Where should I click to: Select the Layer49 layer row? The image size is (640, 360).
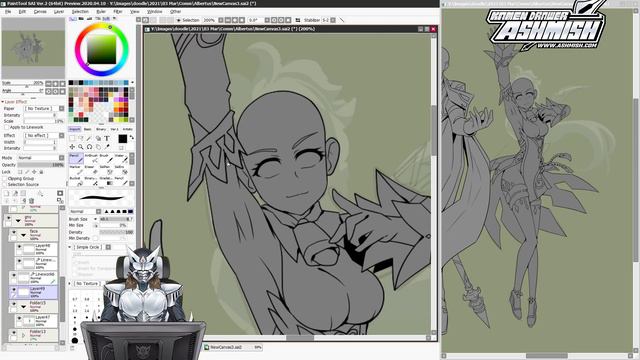point(33,292)
